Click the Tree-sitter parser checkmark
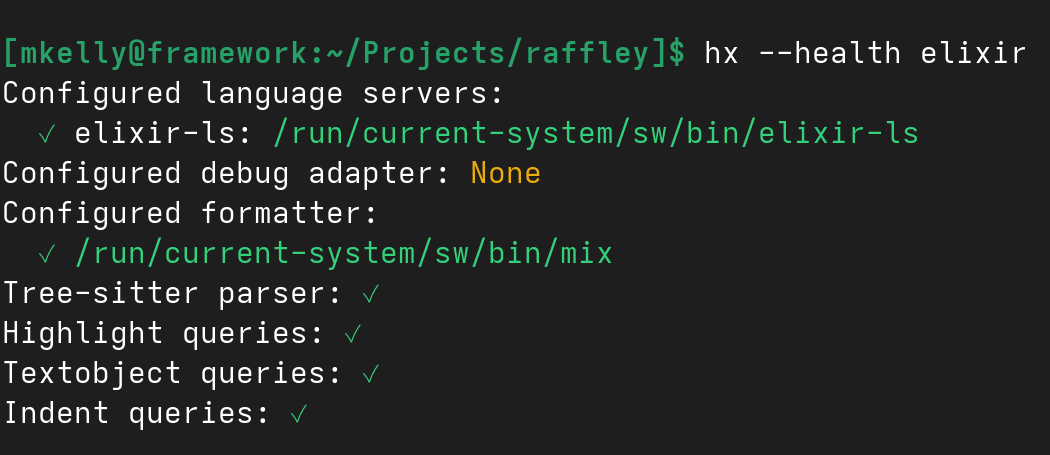The width and height of the screenshot is (1050, 455). tap(370, 294)
